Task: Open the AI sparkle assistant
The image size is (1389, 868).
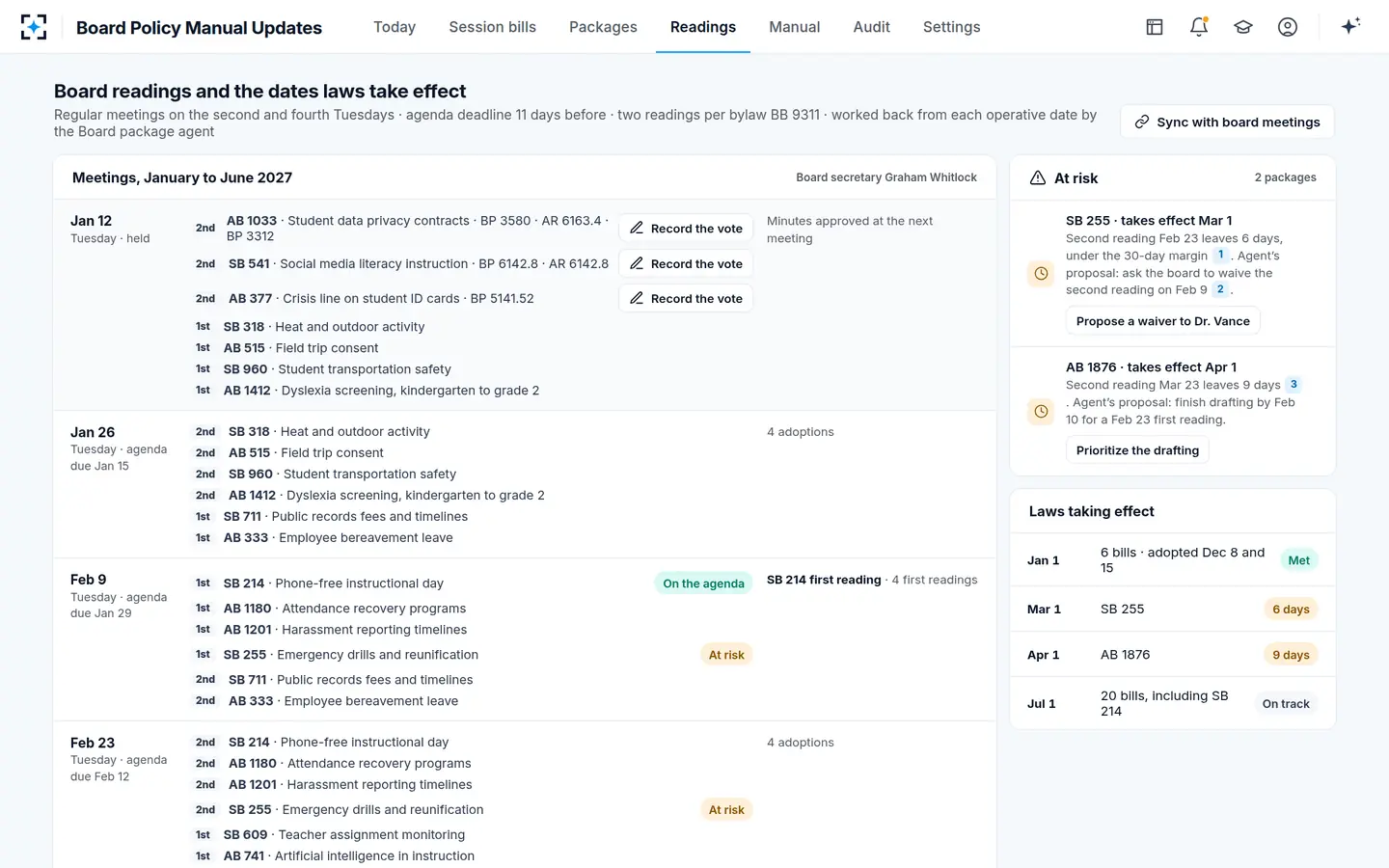Action: click(1350, 26)
